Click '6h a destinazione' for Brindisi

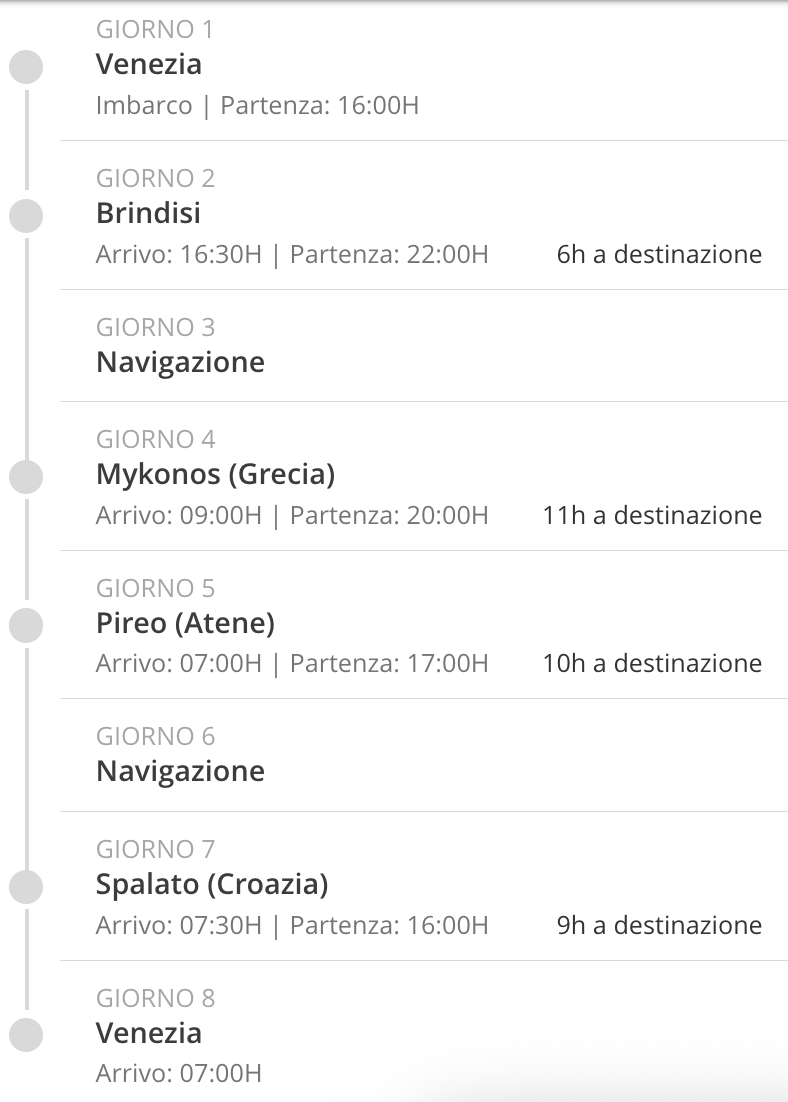[x=659, y=254]
